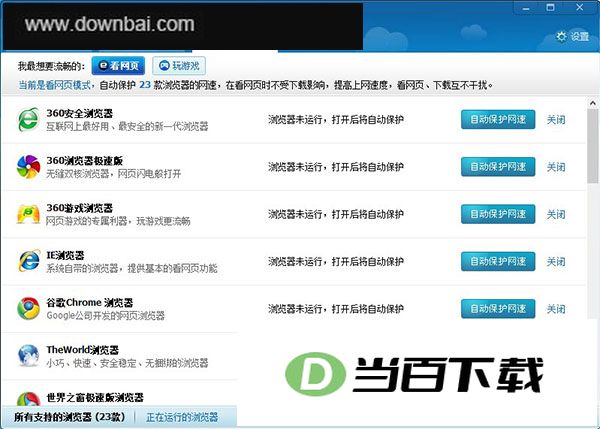This screenshot has height=429, width=600.
Task: Click 关闭 link for 360安全浏览器
Action: point(556,120)
